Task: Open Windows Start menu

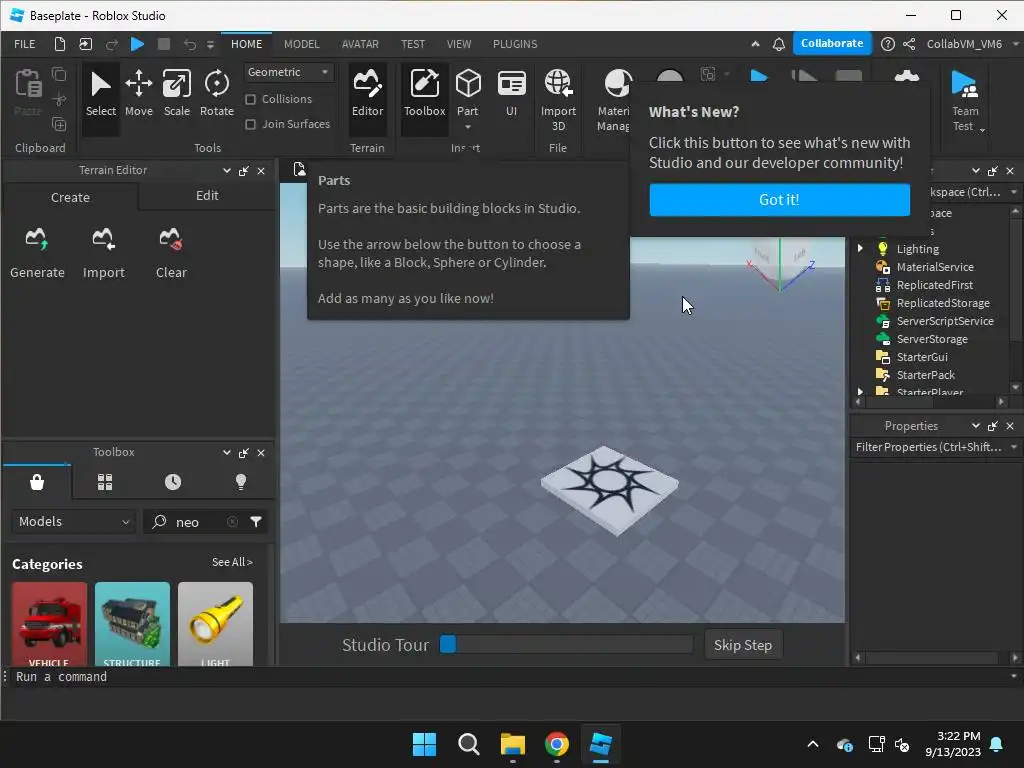Action: tap(424, 744)
